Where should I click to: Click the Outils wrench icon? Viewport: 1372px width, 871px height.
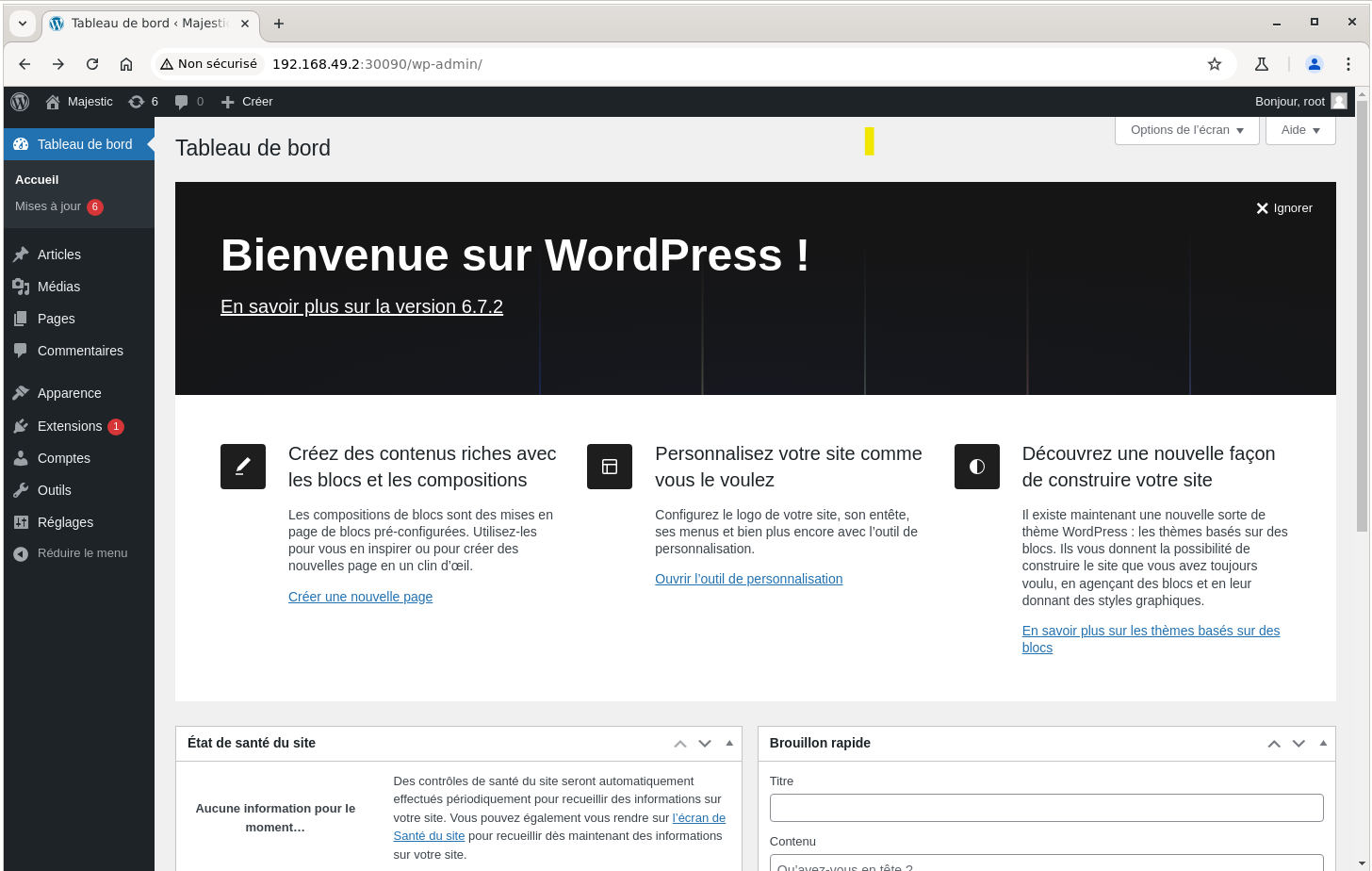click(x=21, y=490)
